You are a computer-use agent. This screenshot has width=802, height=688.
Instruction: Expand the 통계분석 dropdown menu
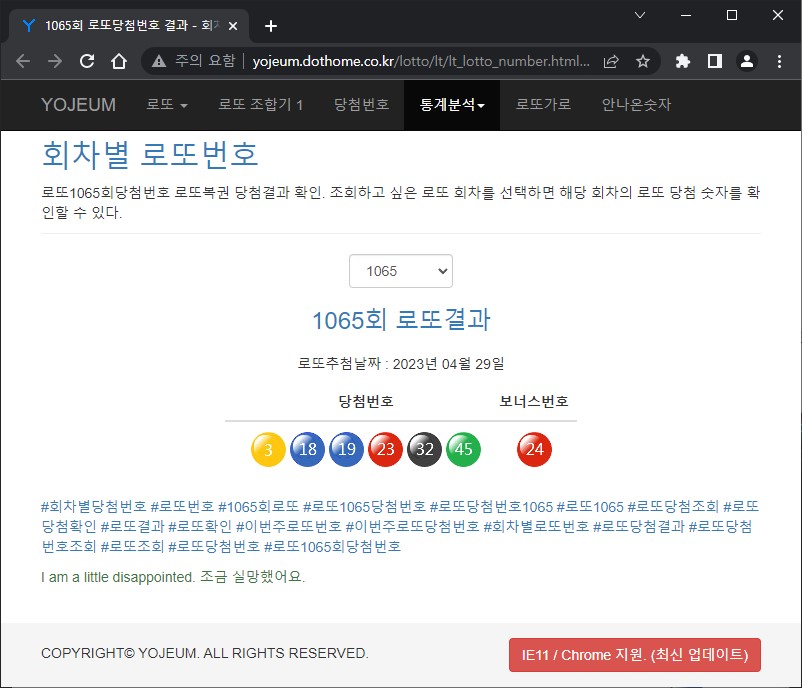pyautogui.click(x=452, y=105)
